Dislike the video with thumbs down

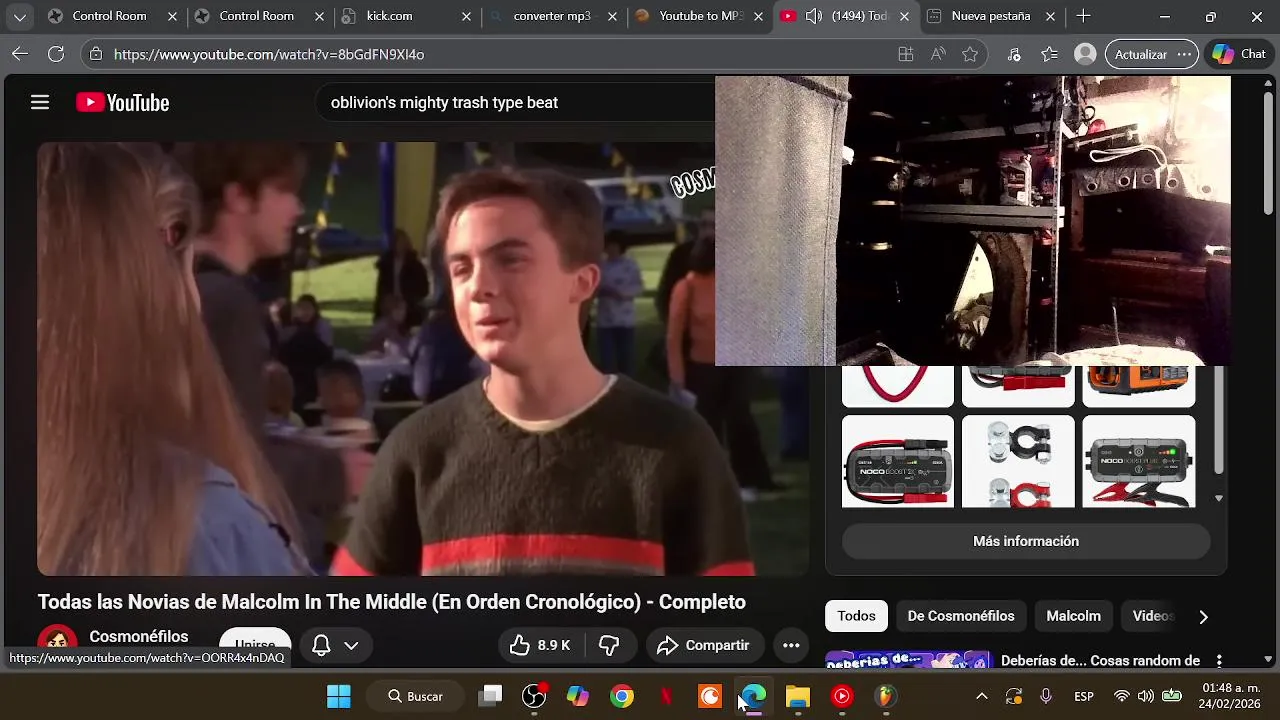609,646
